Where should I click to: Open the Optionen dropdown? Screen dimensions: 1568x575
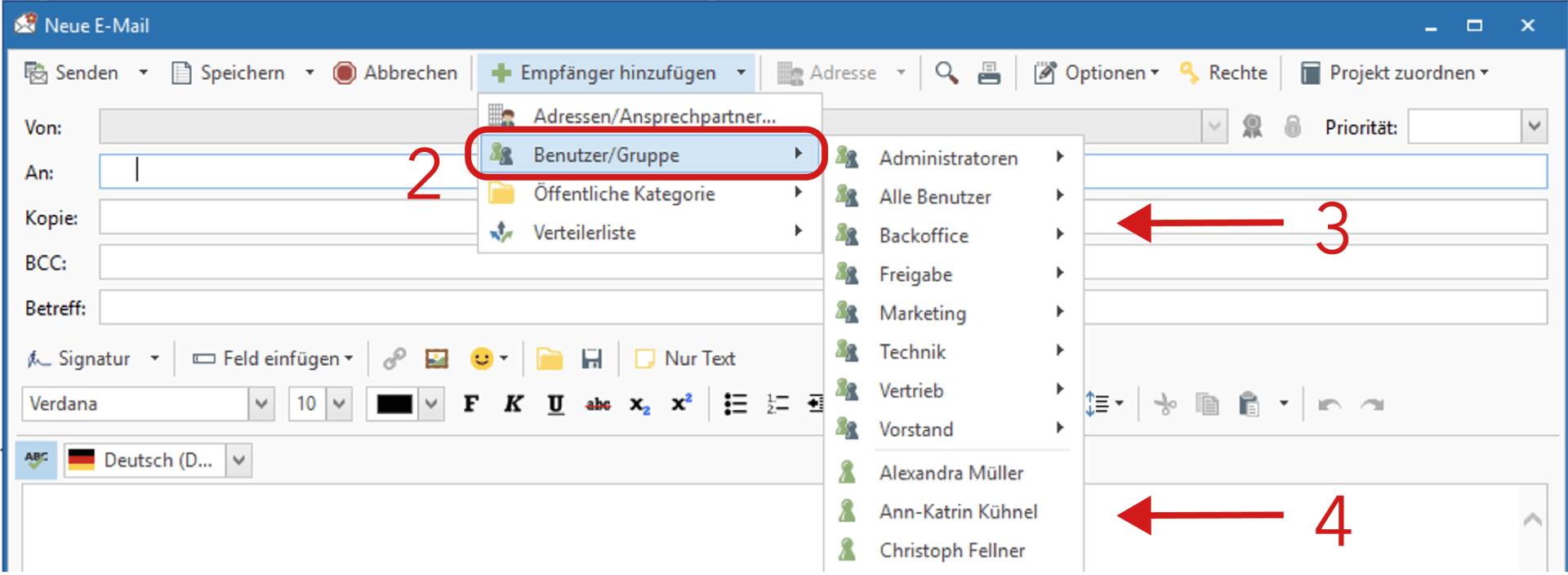coord(1097,73)
